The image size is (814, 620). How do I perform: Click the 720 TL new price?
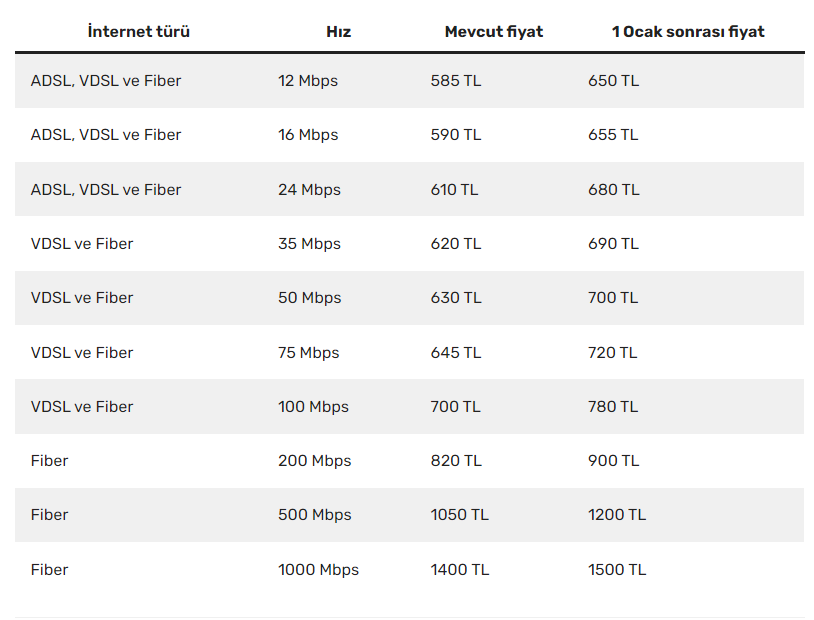[x=613, y=353]
